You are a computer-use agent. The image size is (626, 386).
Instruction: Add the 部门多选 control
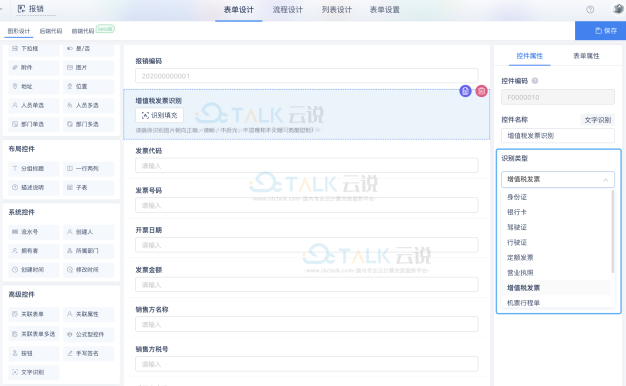tap(88, 124)
